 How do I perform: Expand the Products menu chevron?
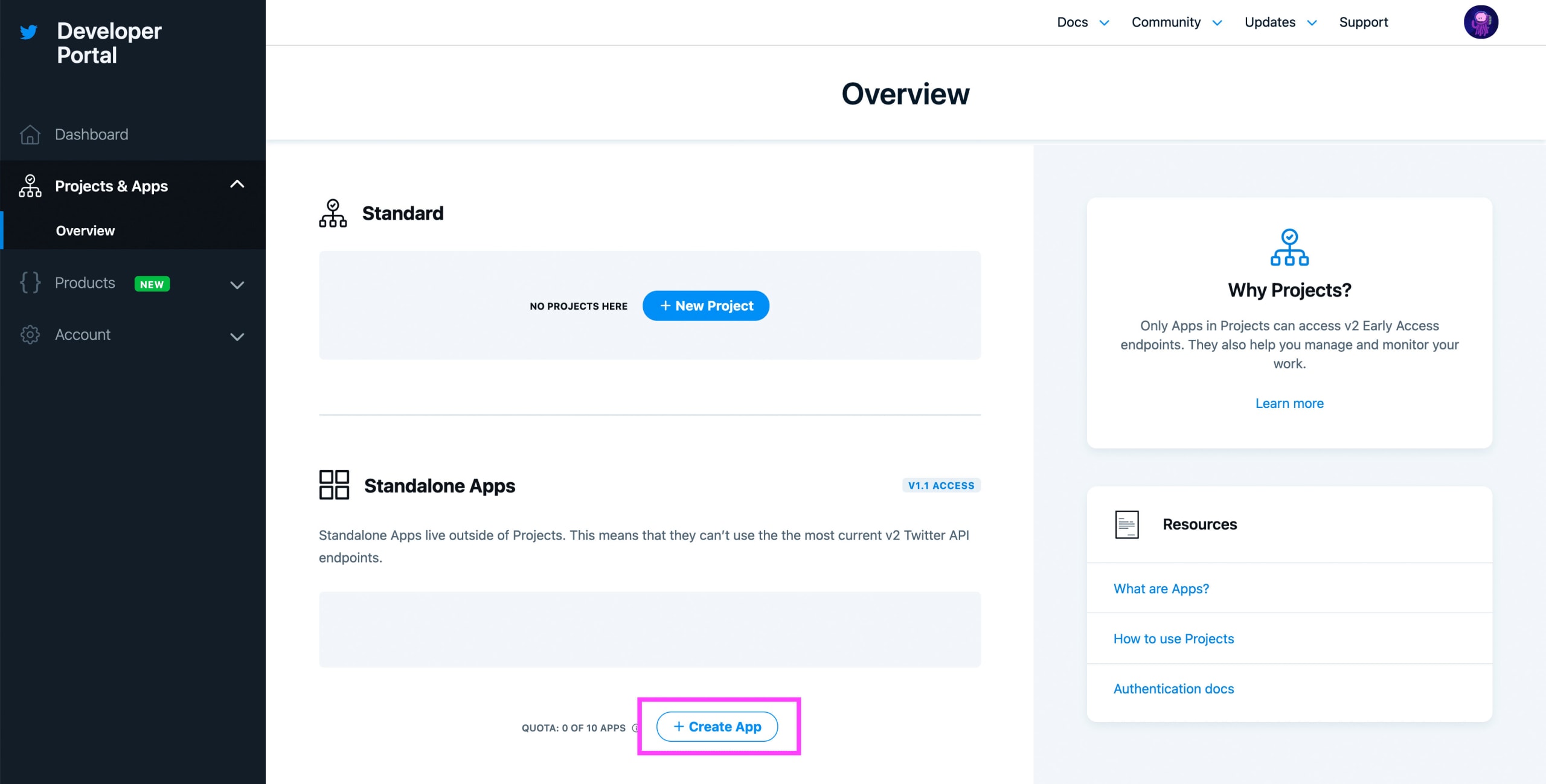(x=237, y=285)
